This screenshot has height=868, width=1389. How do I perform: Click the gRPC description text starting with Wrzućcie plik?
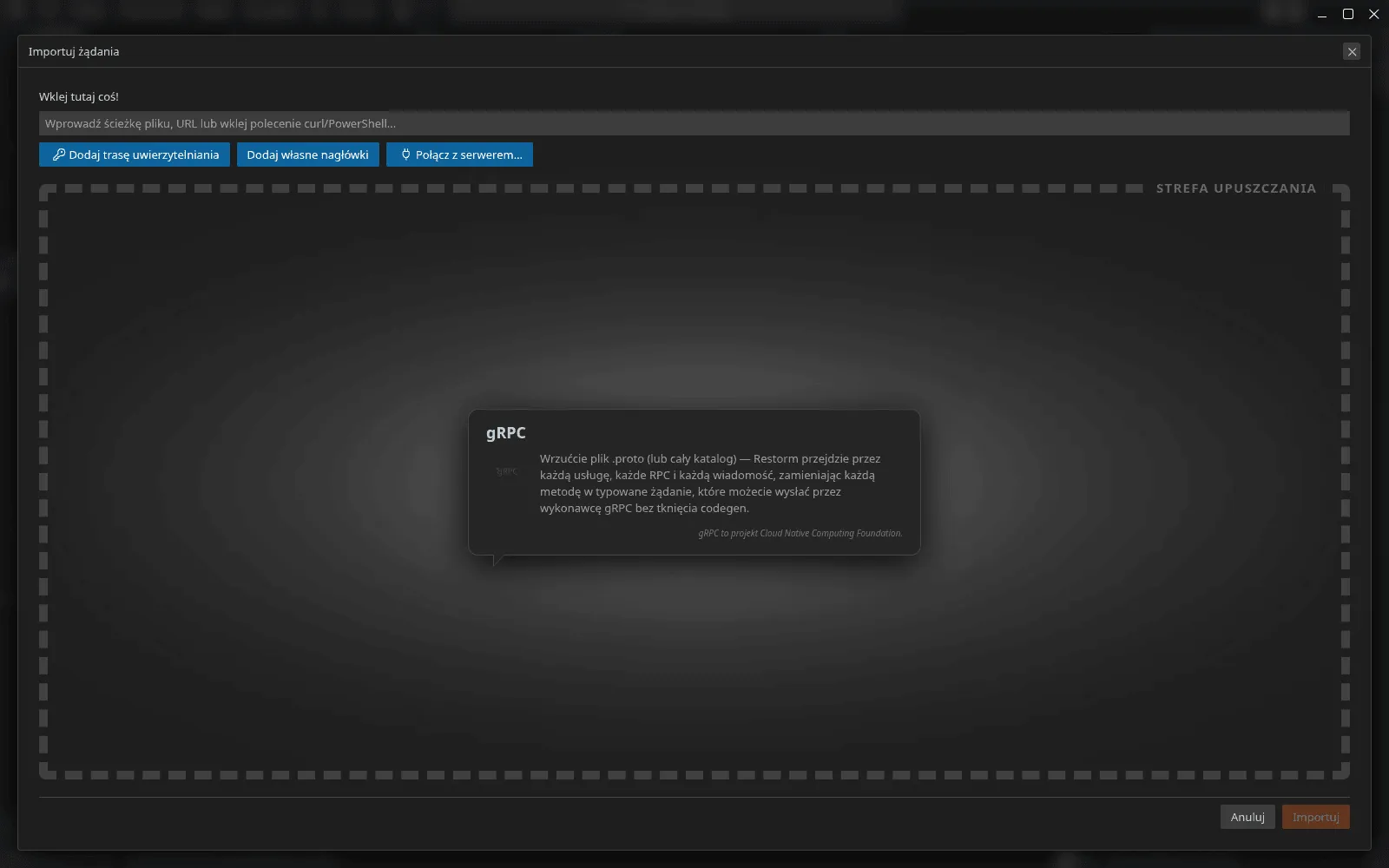[710, 483]
